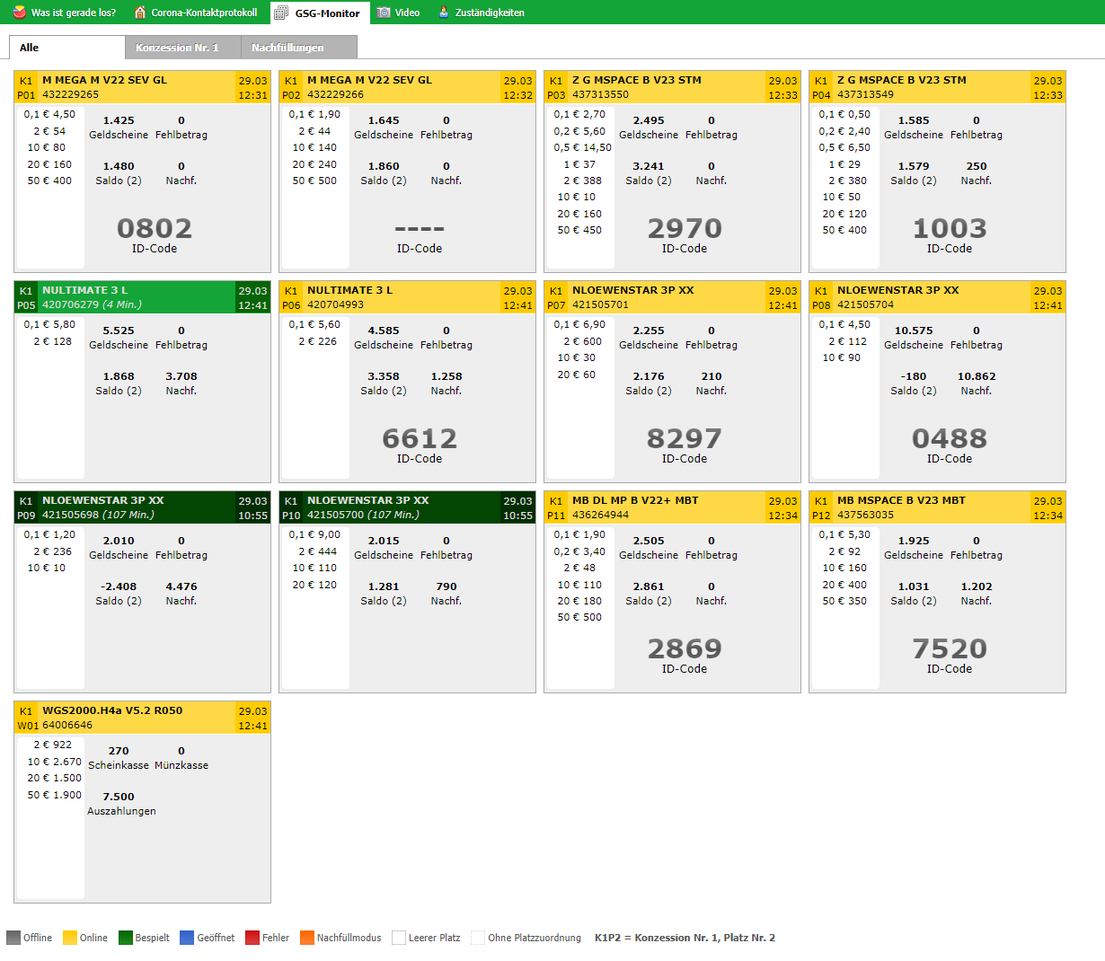Select the 'Alle' sub-tab

pyautogui.click(x=67, y=47)
